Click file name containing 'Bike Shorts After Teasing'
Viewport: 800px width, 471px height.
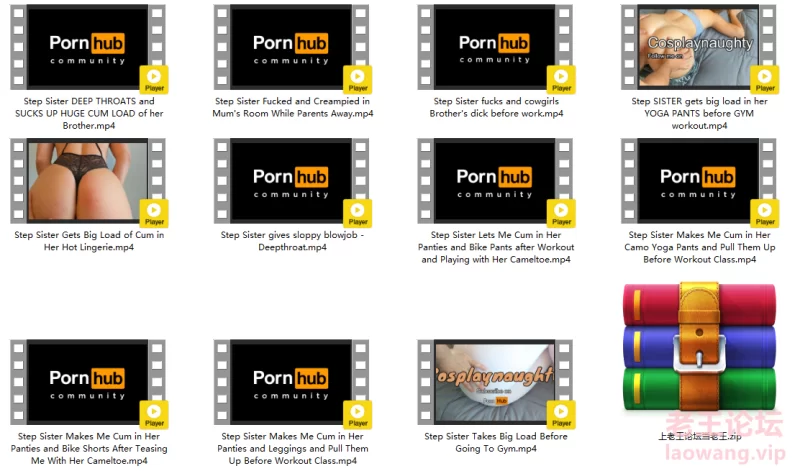(x=89, y=449)
